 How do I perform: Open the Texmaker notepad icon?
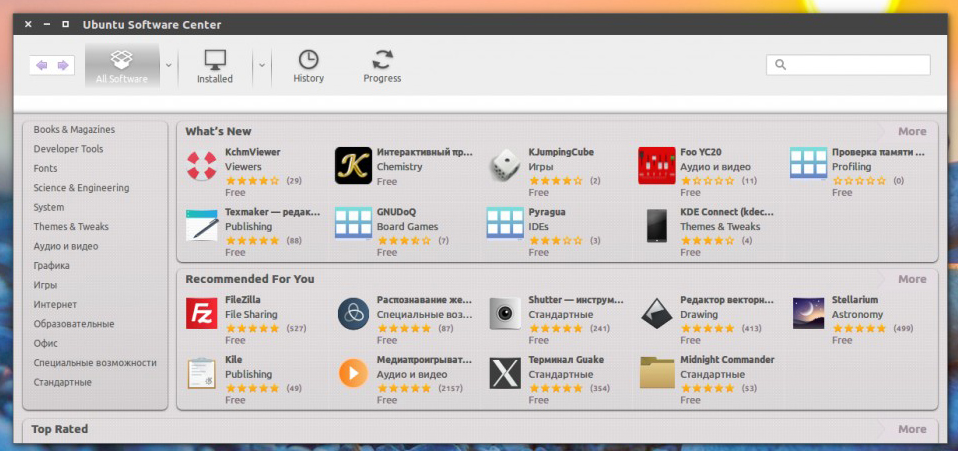(x=202, y=225)
